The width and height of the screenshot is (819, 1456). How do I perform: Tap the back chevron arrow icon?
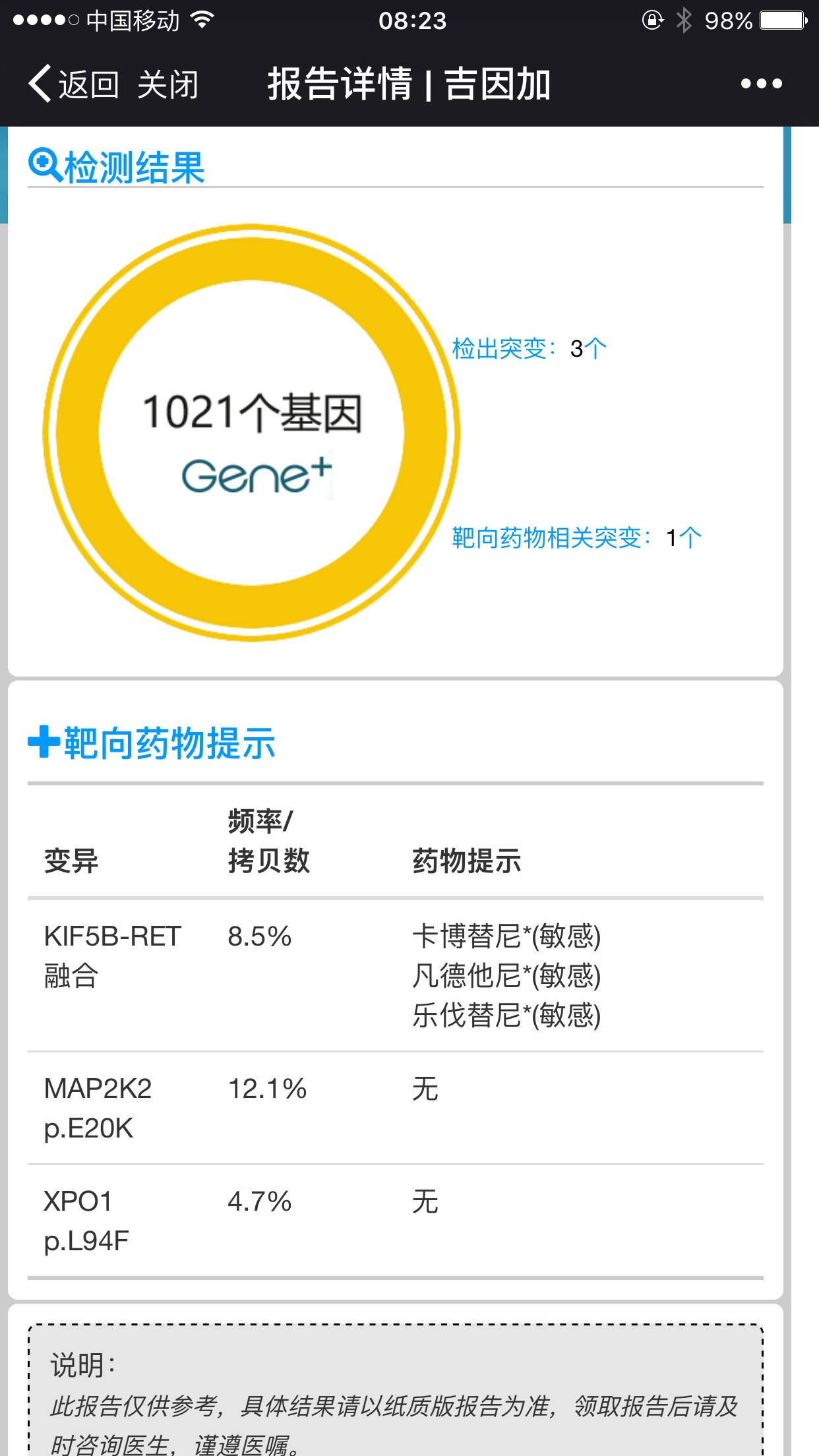coord(40,84)
